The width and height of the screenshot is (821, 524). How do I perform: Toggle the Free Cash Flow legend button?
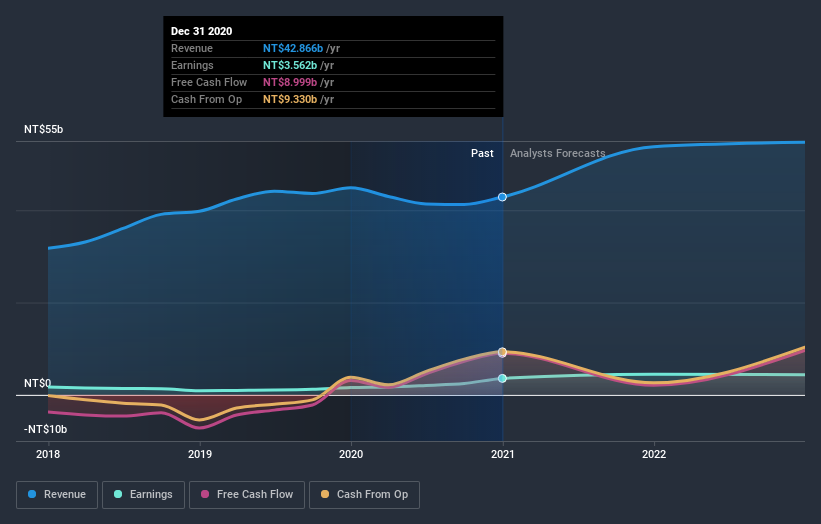click(x=247, y=495)
